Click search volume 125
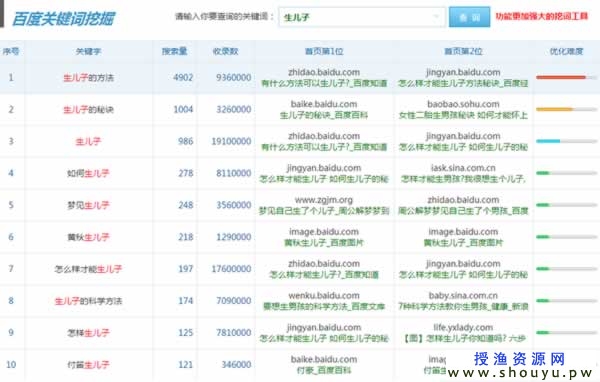 click(186, 333)
